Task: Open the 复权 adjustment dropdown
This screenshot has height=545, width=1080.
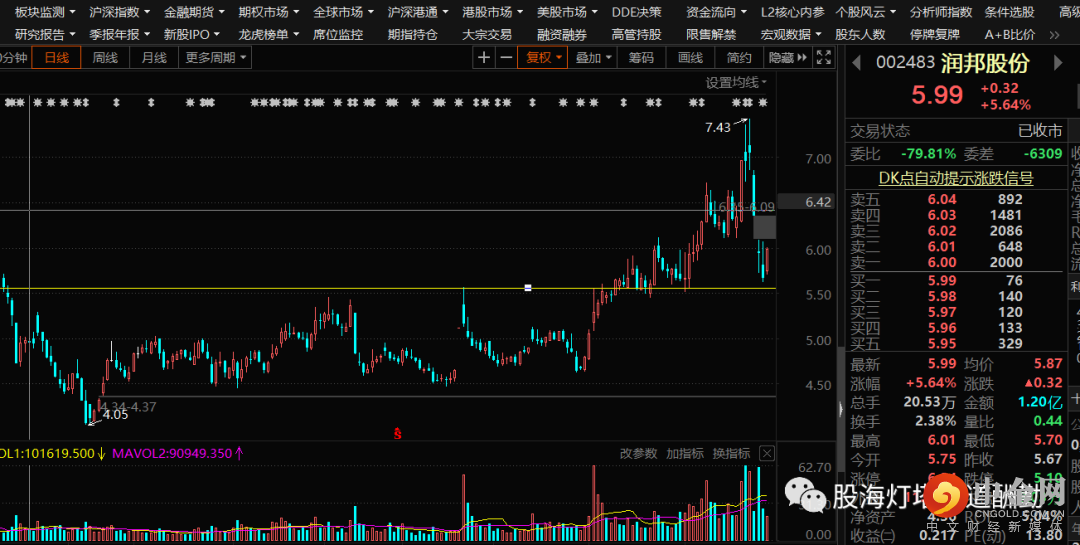Action: [x=543, y=58]
